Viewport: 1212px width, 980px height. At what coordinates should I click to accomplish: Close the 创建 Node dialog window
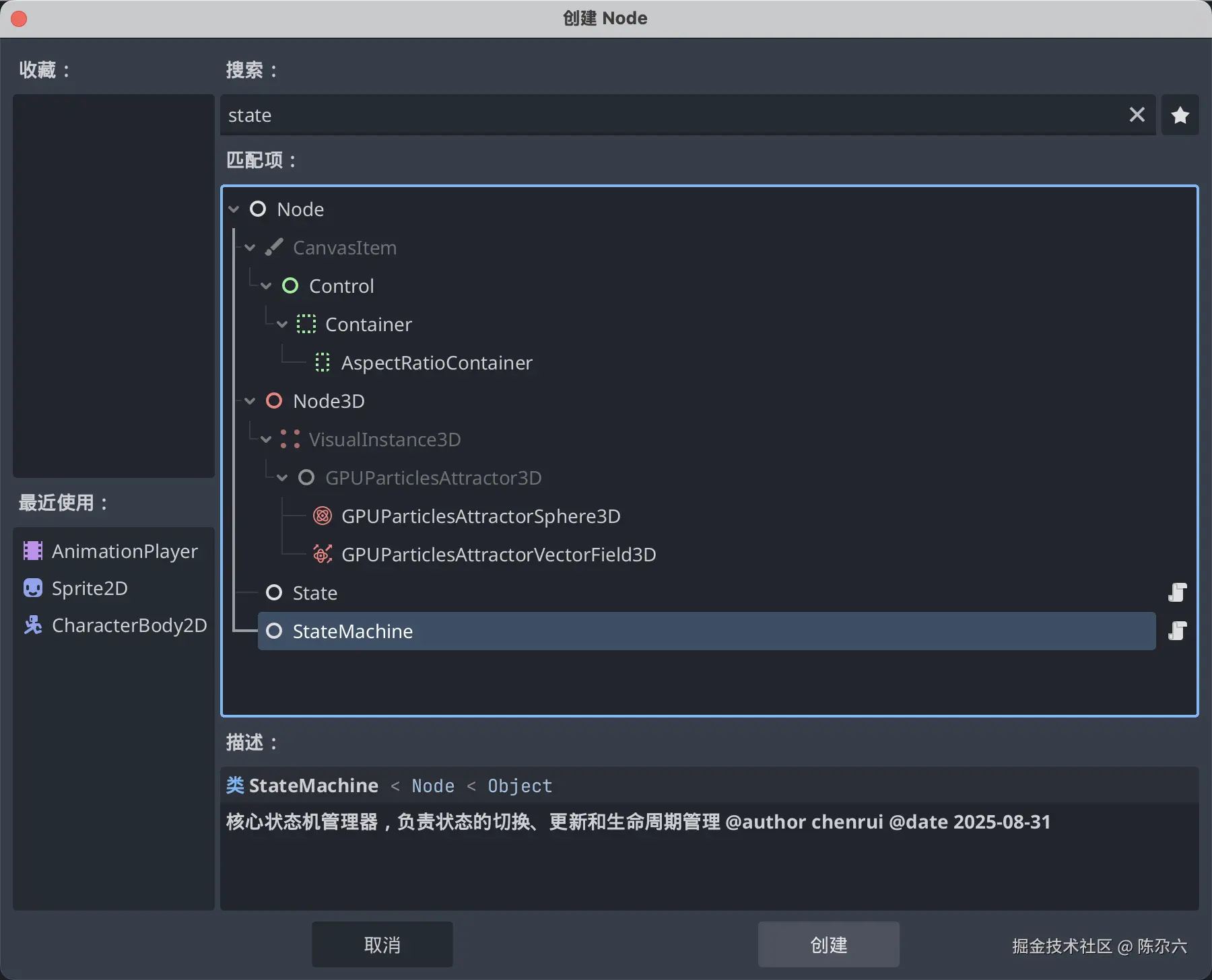point(19,19)
